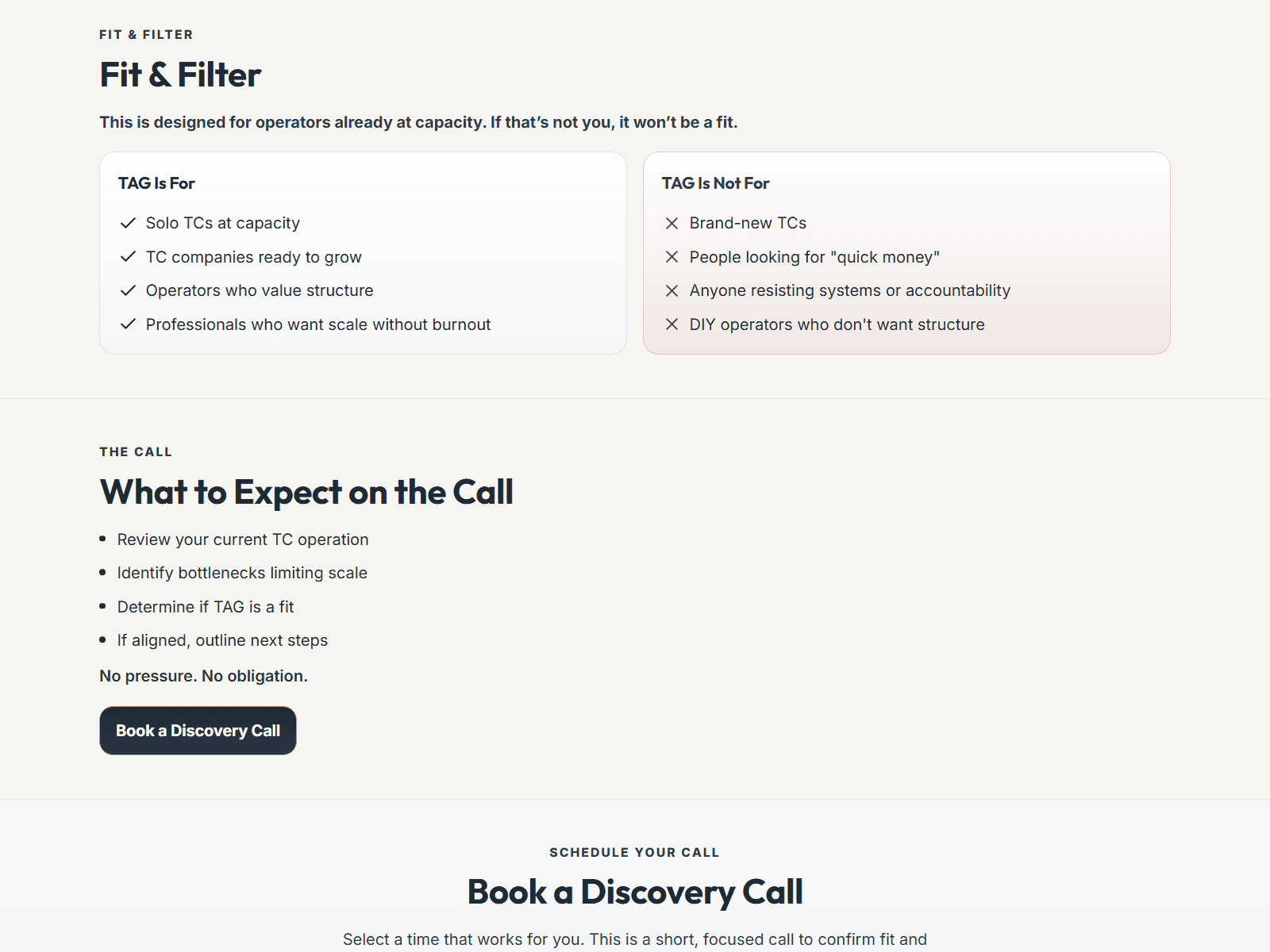
Task: Click checkmark icon beside TC companies ready to grow
Action: pyautogui.click(x=128, y=257)
